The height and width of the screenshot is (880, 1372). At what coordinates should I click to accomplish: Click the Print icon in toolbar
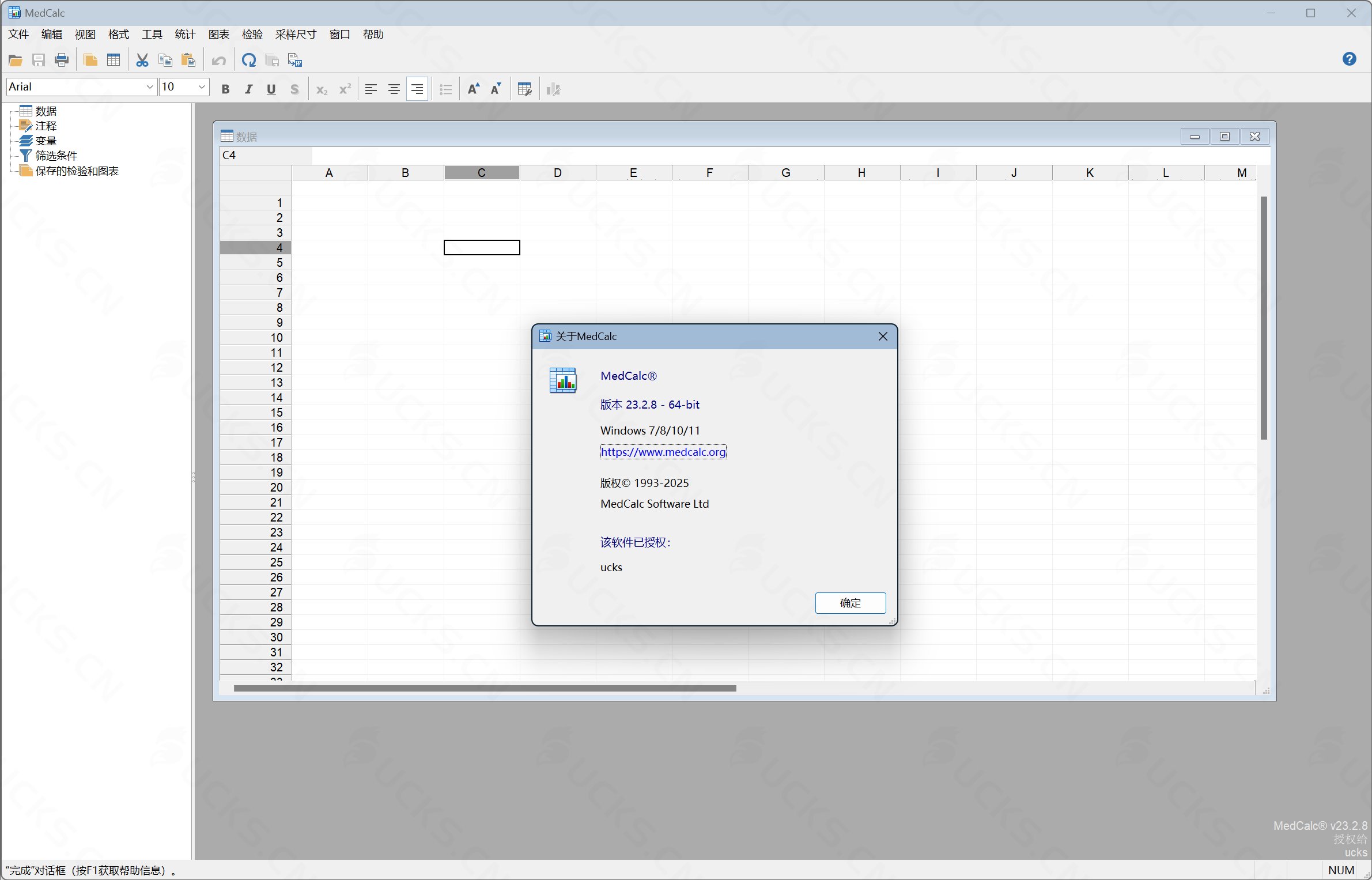coord(62,60)
